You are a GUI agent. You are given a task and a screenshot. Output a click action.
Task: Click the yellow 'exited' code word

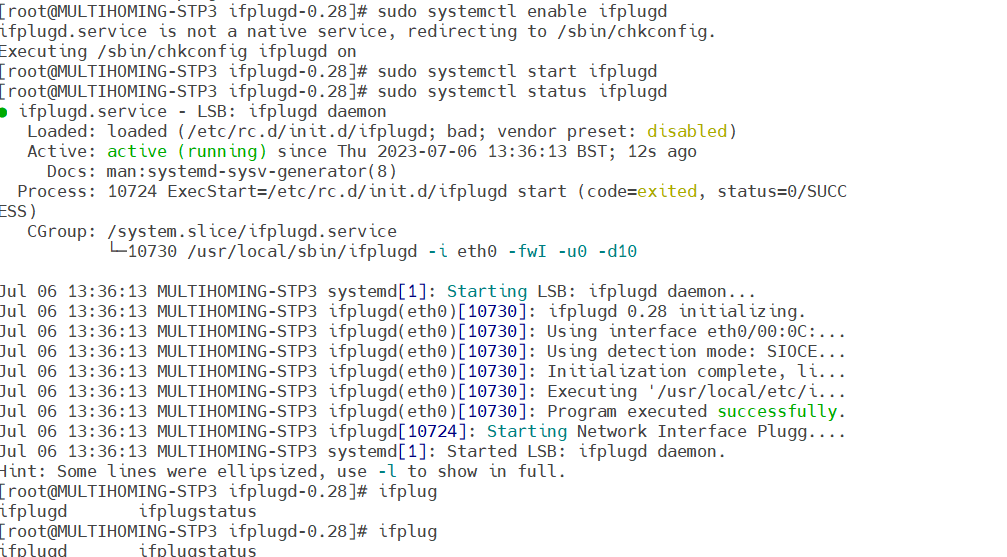pos(667,192)
